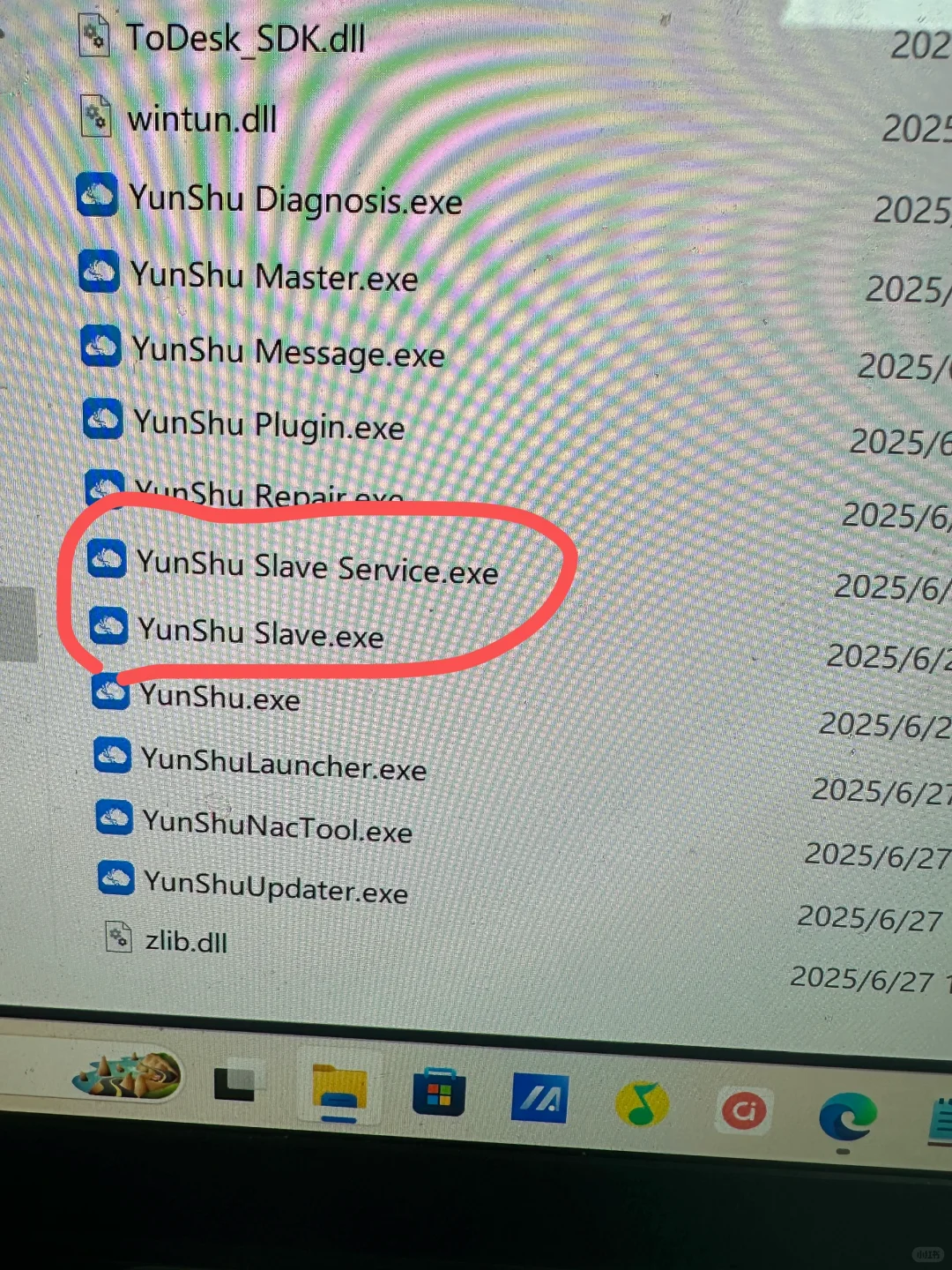Click the YunShu.exe cloud icon
952x1270 pixels.
pyautogui.click(x=111, y=691)
